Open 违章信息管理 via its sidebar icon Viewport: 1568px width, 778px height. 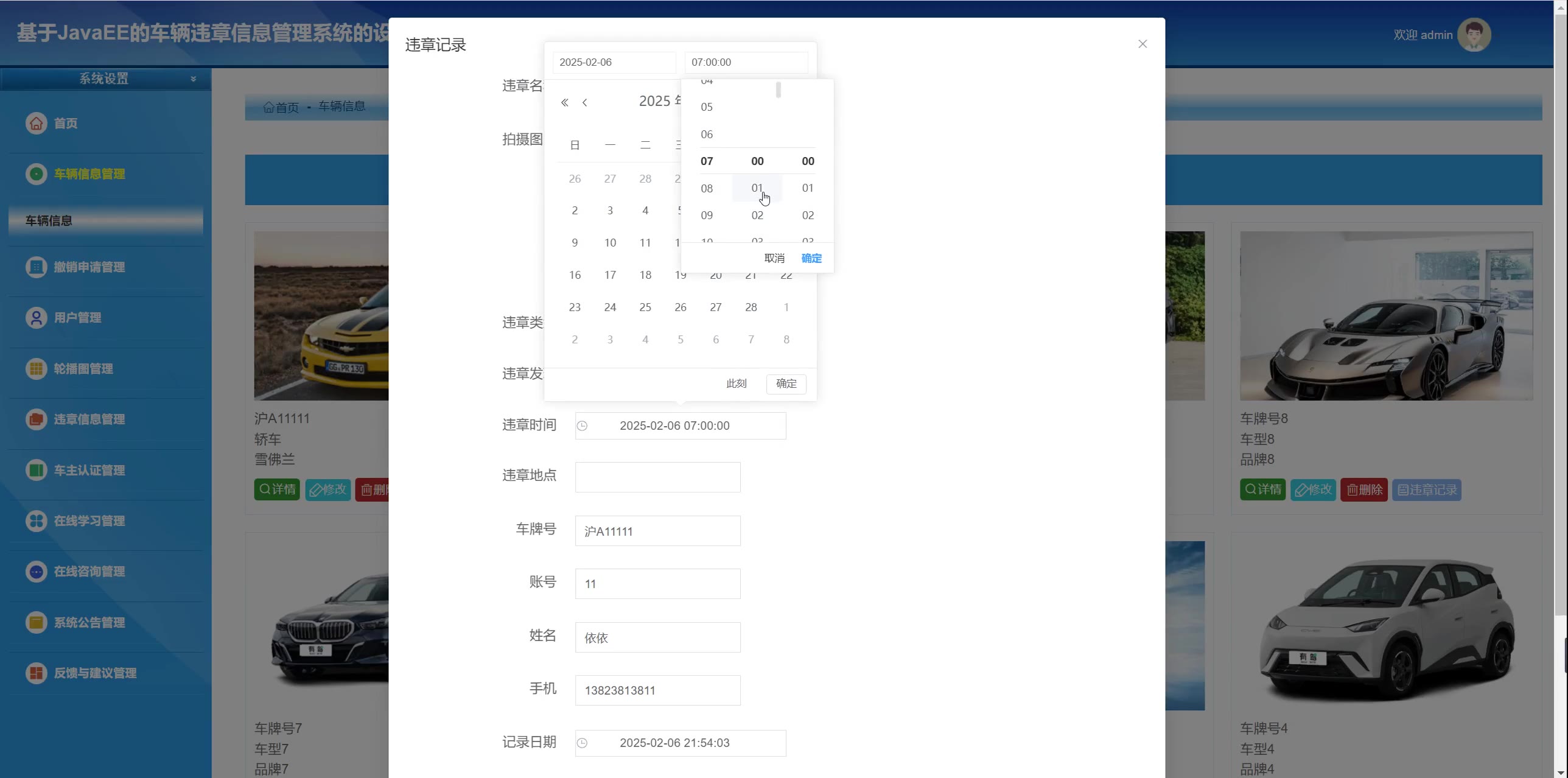click(37, 419)
